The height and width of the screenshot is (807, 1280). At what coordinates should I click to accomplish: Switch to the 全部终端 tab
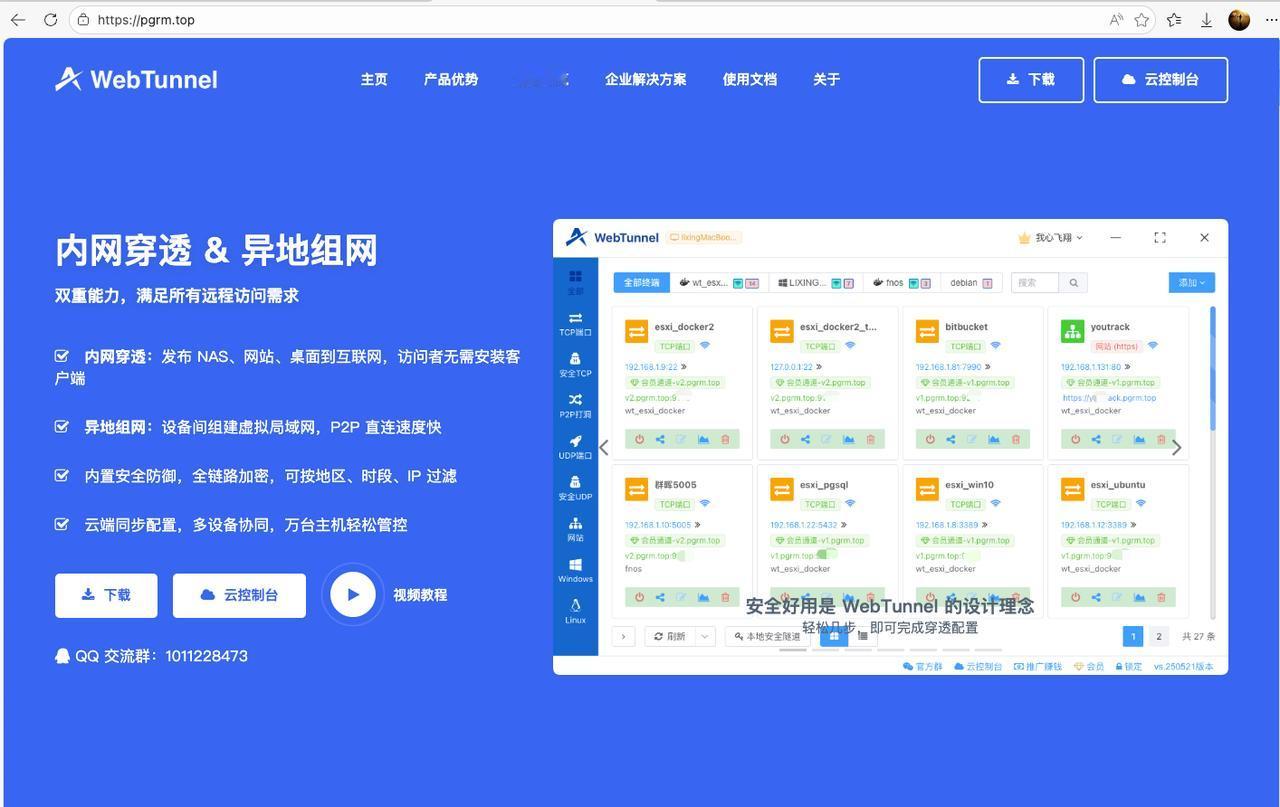642,283
